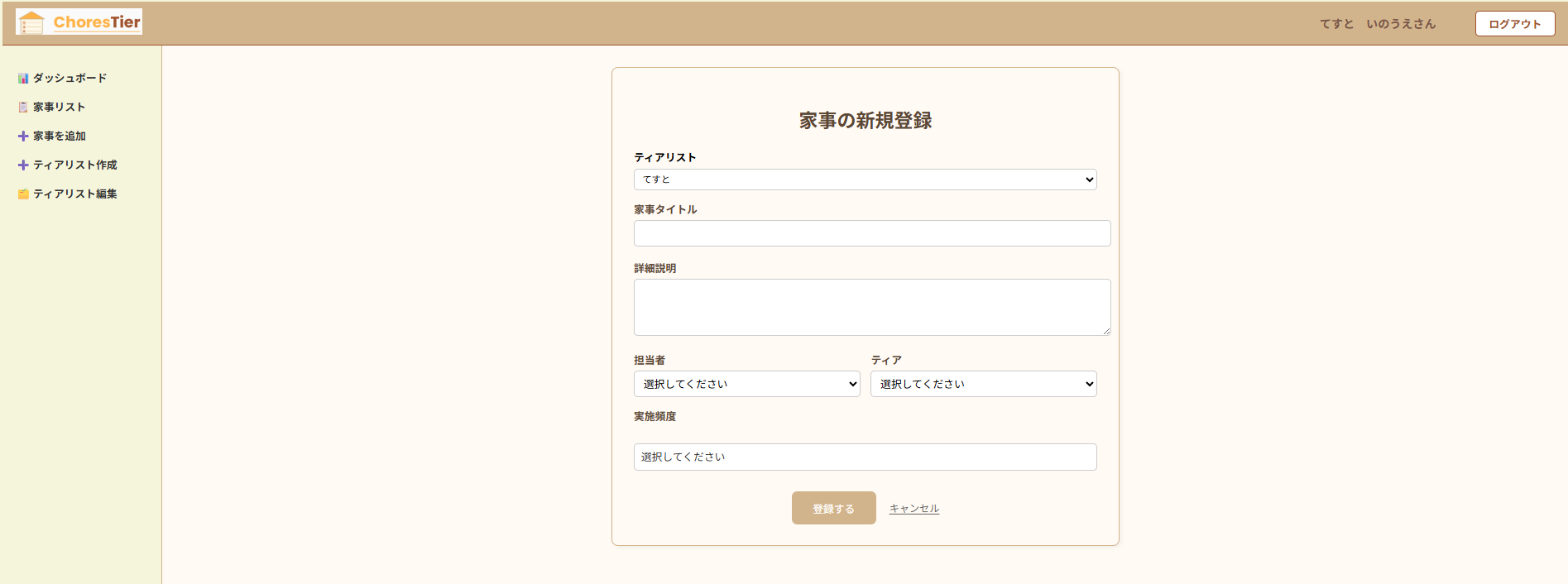Click the 詳細説明 textarea resize handle
The height and width of the screenshot is (584, 1568).
(x=1106, y=331)
